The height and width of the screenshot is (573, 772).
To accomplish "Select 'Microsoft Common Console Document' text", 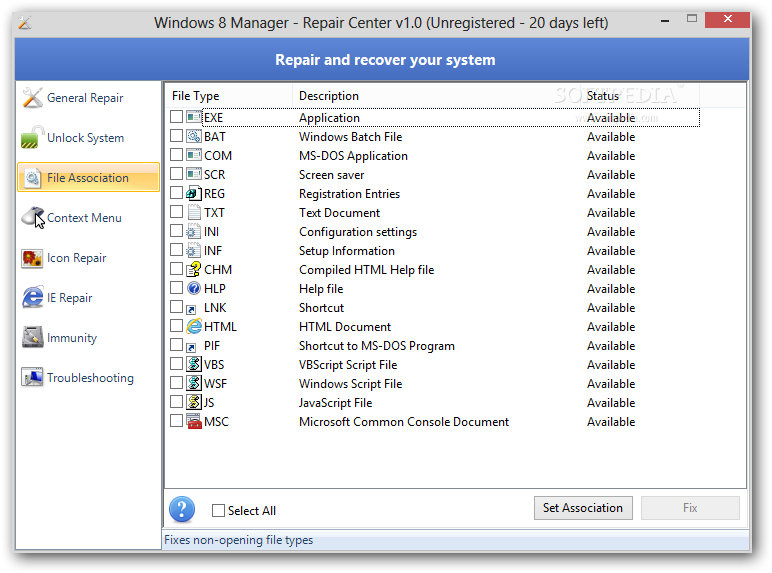I will 404,422.
